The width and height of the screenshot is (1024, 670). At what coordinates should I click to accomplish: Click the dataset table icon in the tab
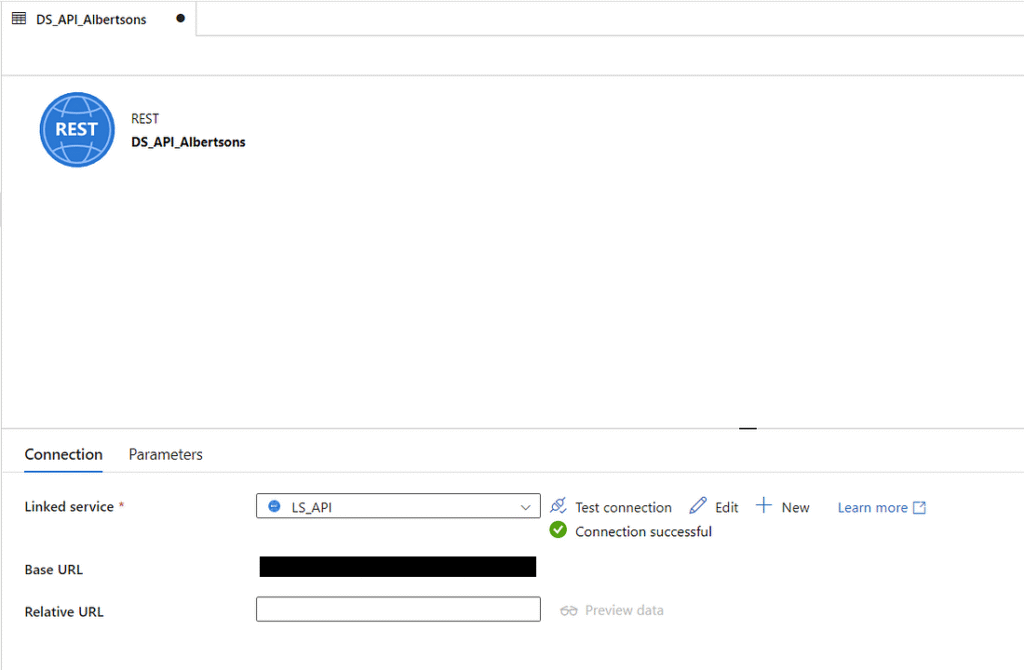tap(19, 19)
